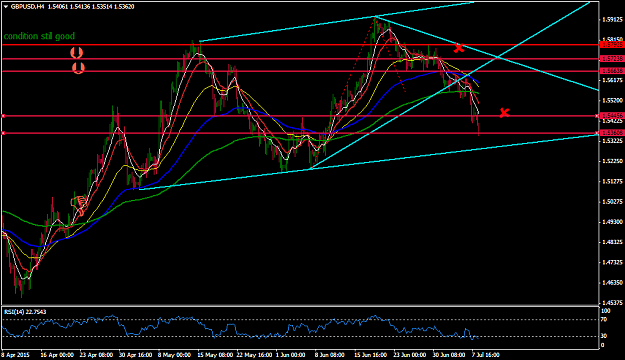Click the 1.54061 open price value
This screenshot has height=360, width=625.
tap(58, 6)
